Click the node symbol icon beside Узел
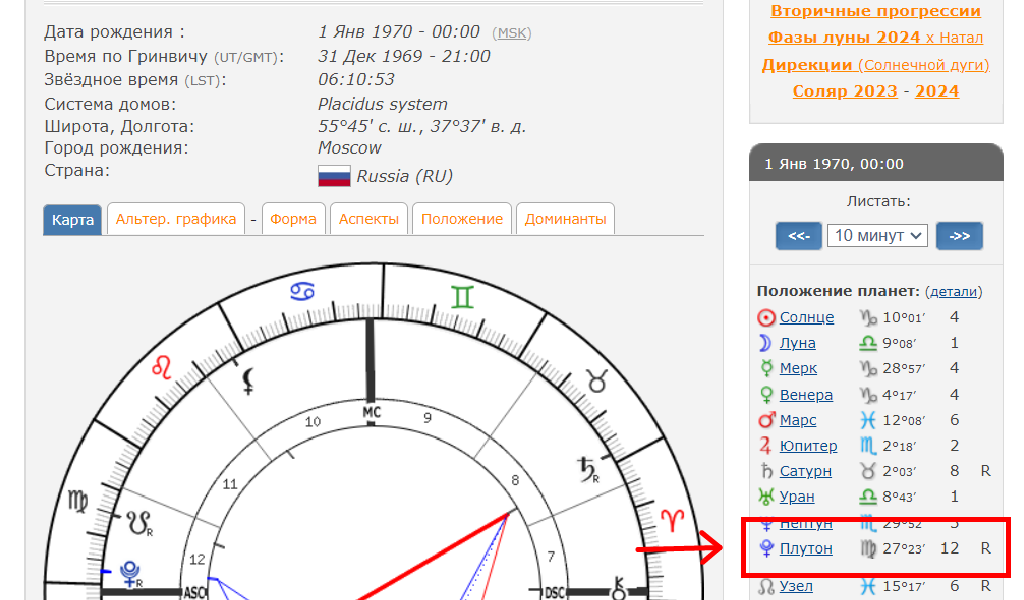 click(766, 586)
